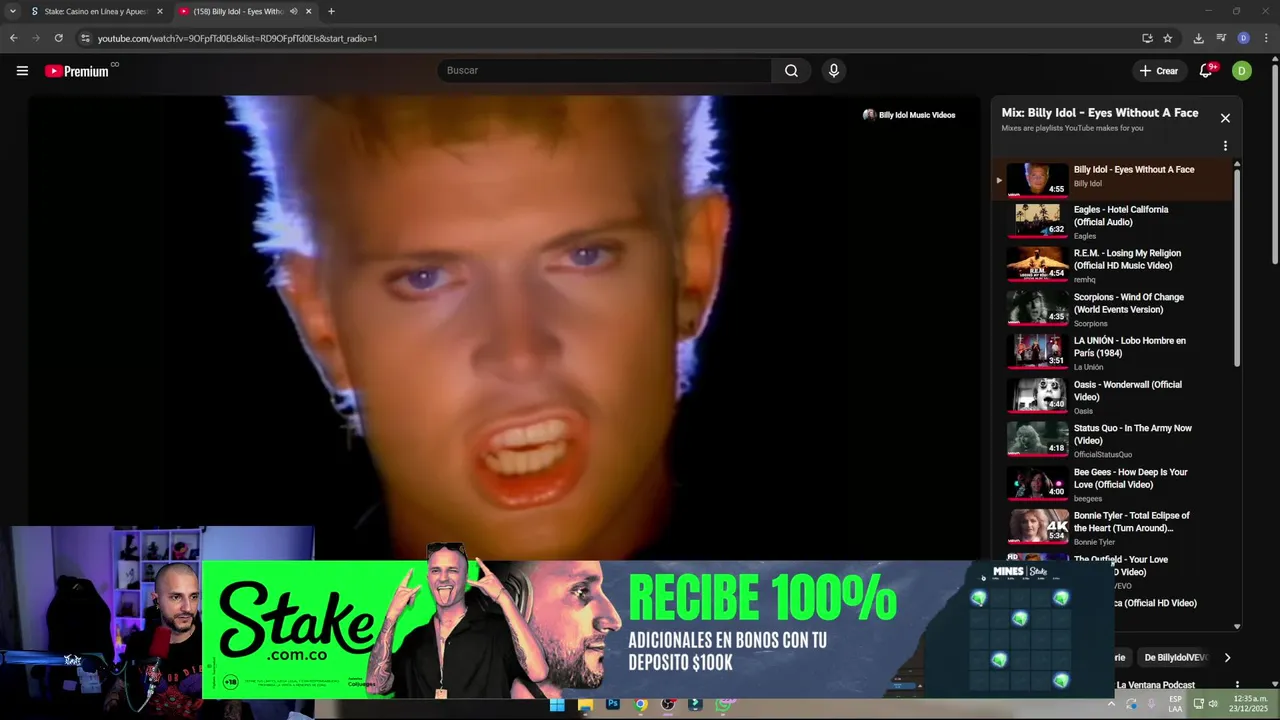
Task: Bookmark this page with the star
Action: point(1167,38)
